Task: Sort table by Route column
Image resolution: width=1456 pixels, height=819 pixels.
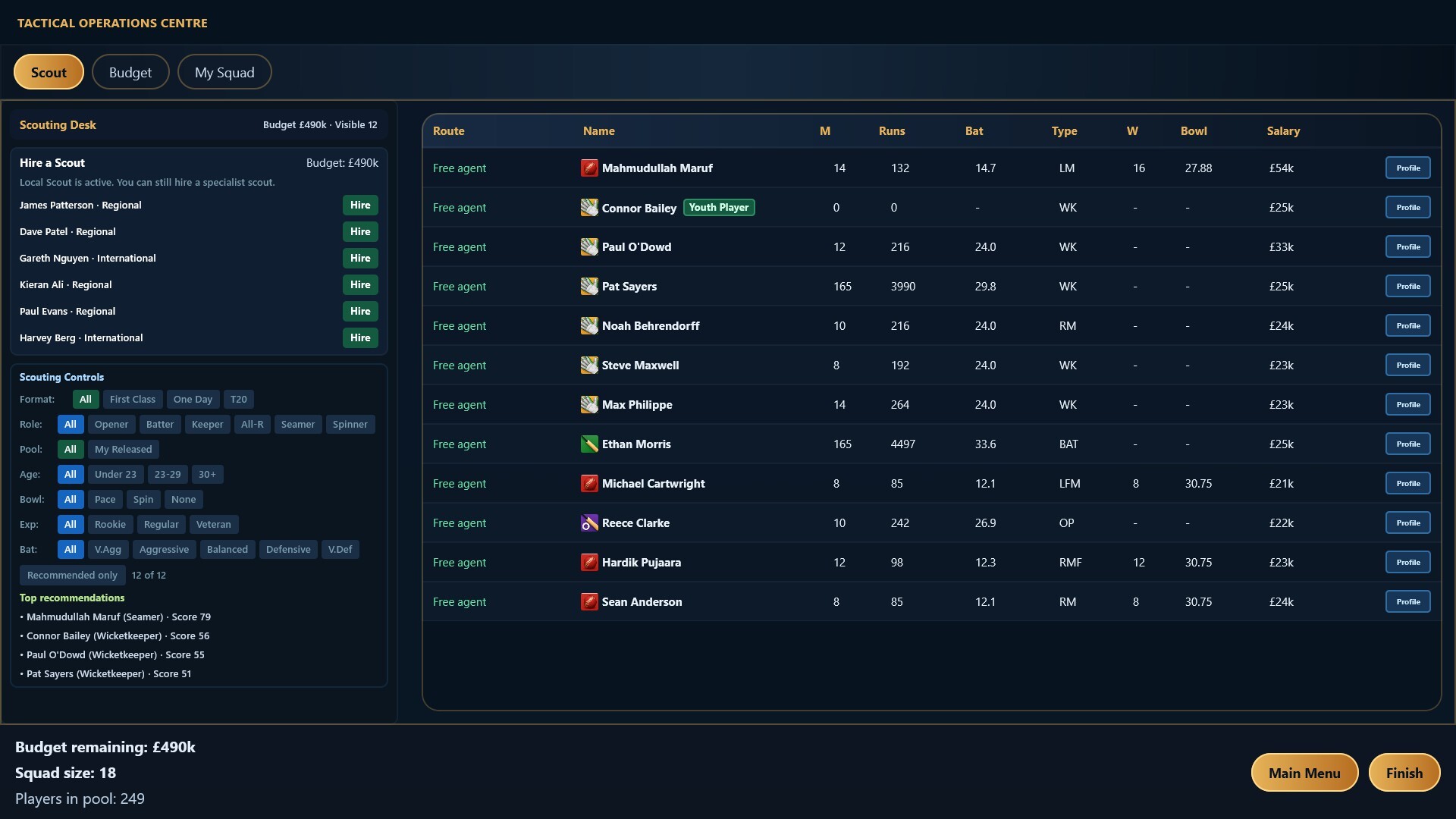Action: pyautogui.click(x=448, y=131)
